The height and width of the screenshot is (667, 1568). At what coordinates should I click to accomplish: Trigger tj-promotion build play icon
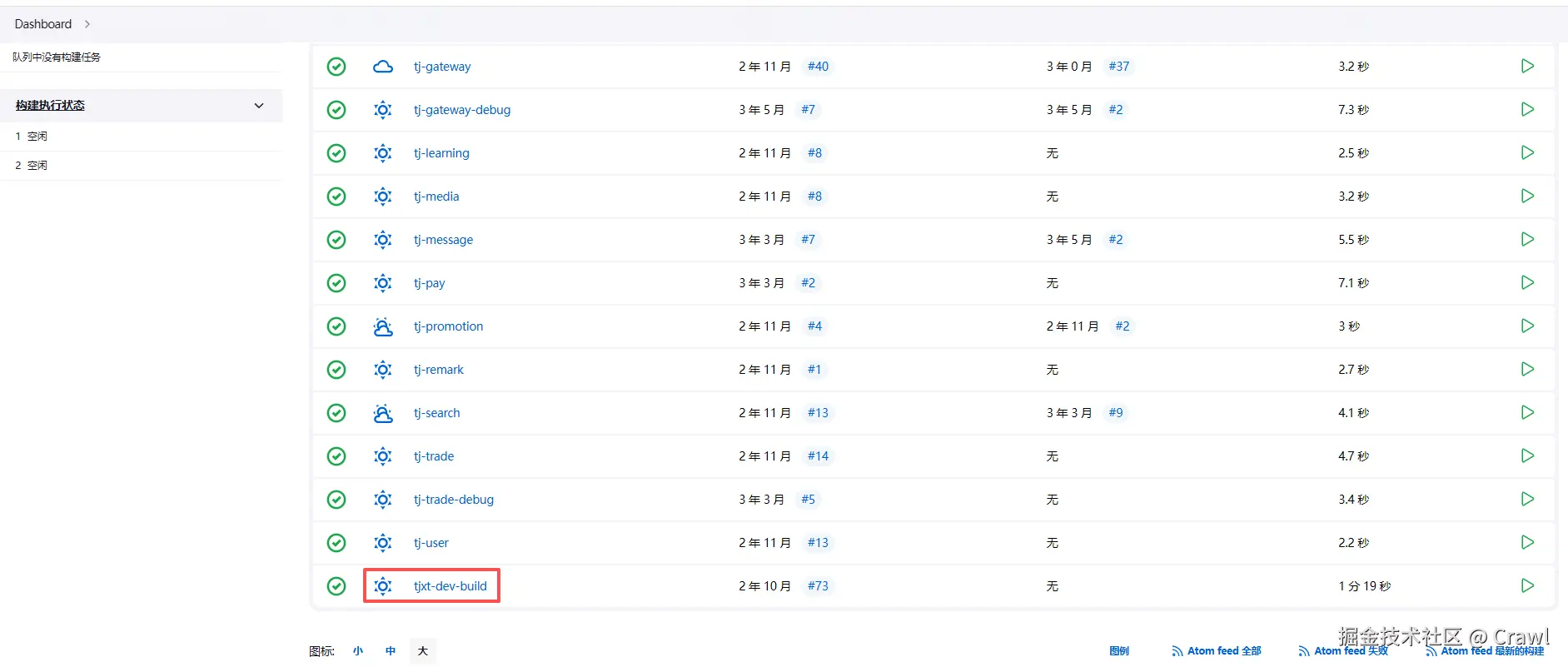1527,326
